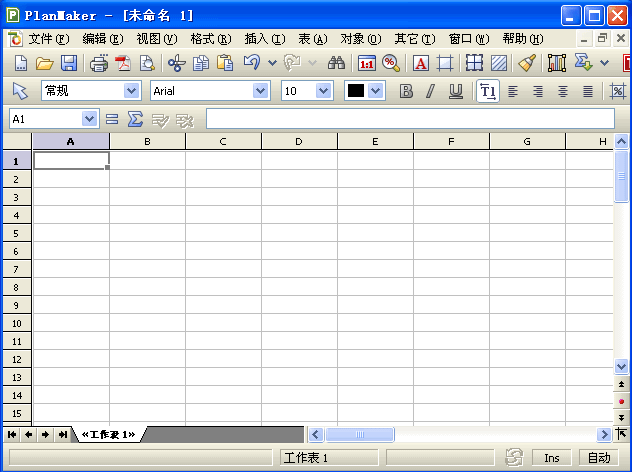Click the recalculate icon in status bar
Screen dimensions: 632x472
(x=514, y=457)
